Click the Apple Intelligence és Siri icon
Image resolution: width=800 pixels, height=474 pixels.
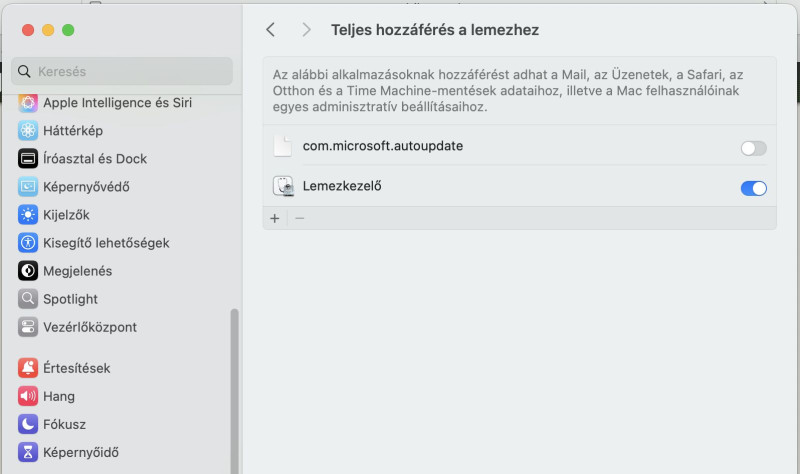pos(28,103)
